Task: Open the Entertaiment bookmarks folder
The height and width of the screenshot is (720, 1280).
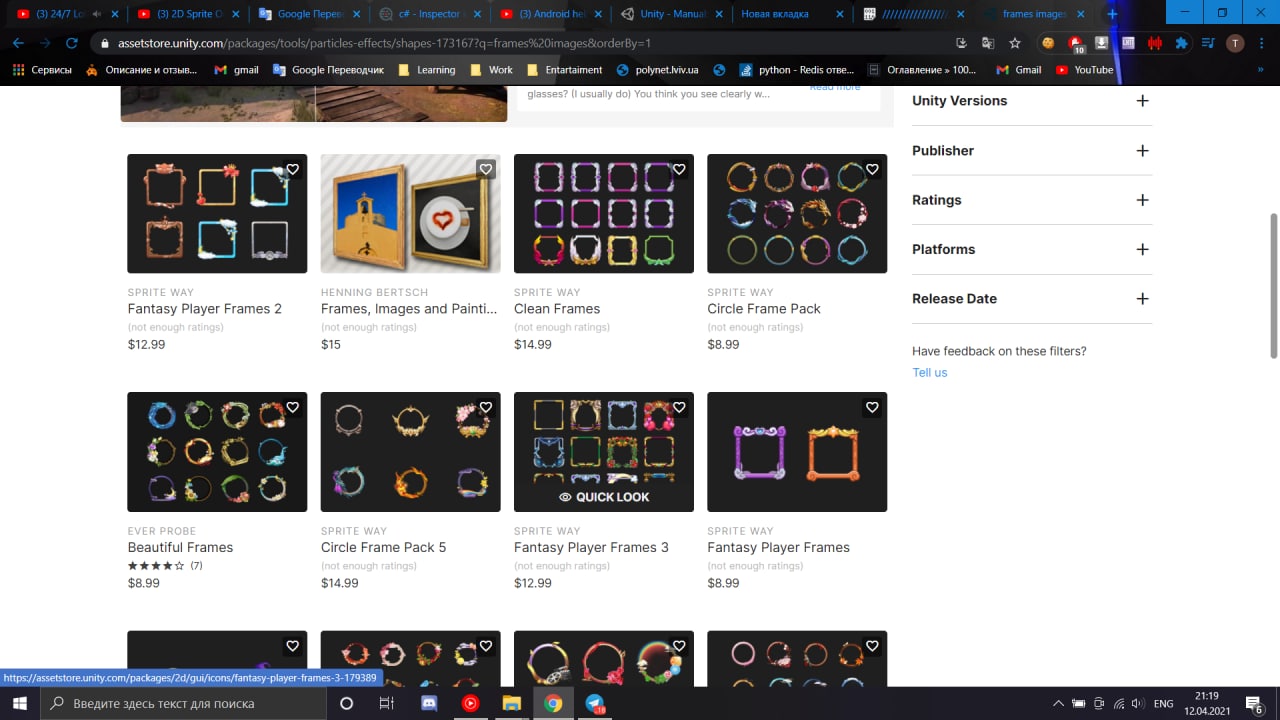Action: tap(564, 70)
